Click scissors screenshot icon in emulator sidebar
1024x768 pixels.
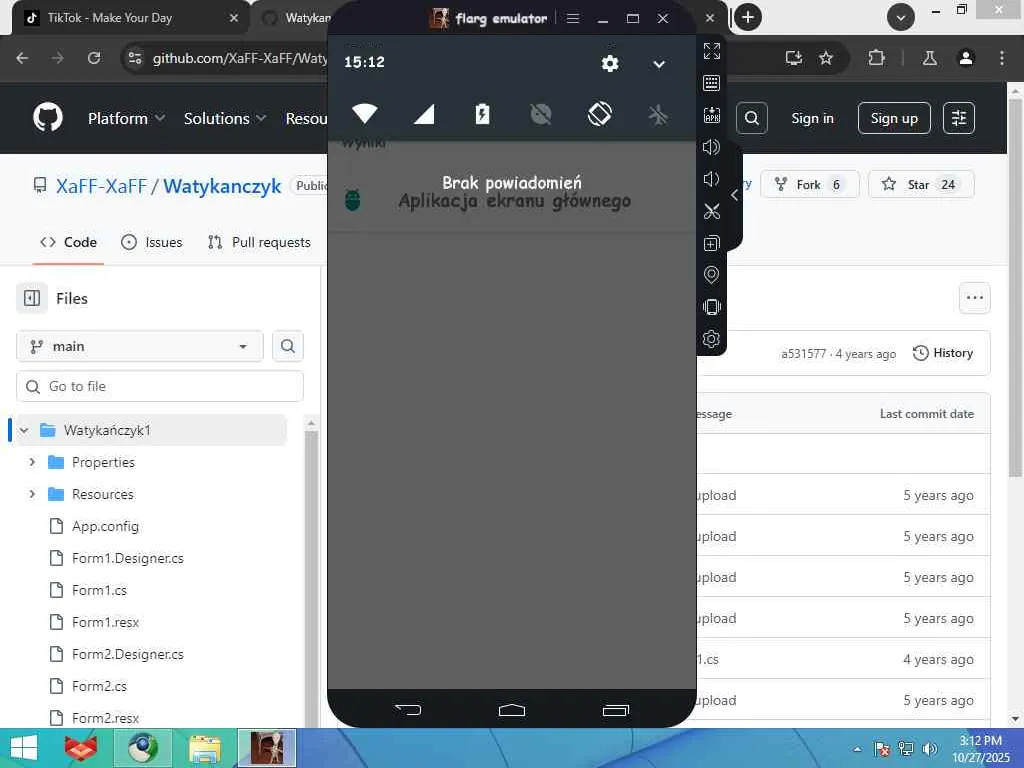pyautogui.click(x=711, y=211)
